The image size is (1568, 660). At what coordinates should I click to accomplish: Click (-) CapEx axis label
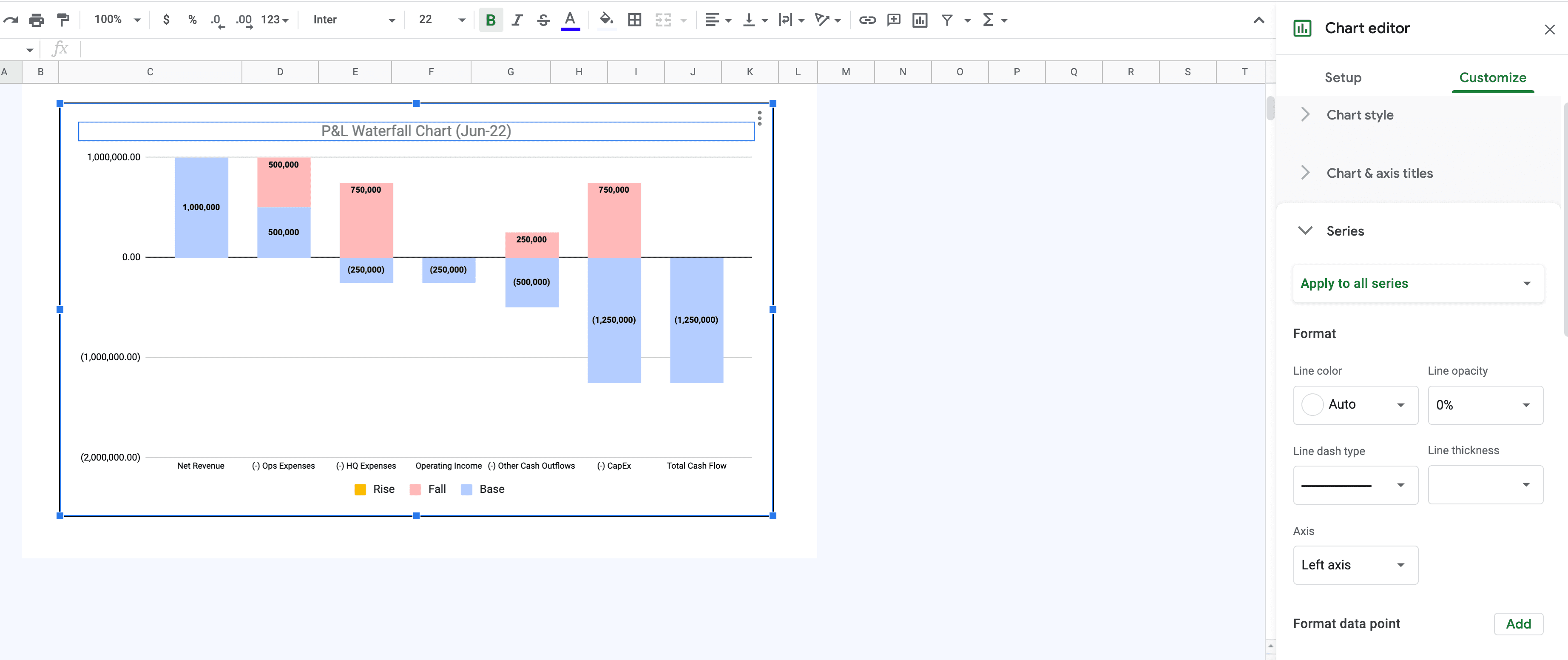(614, 466)
